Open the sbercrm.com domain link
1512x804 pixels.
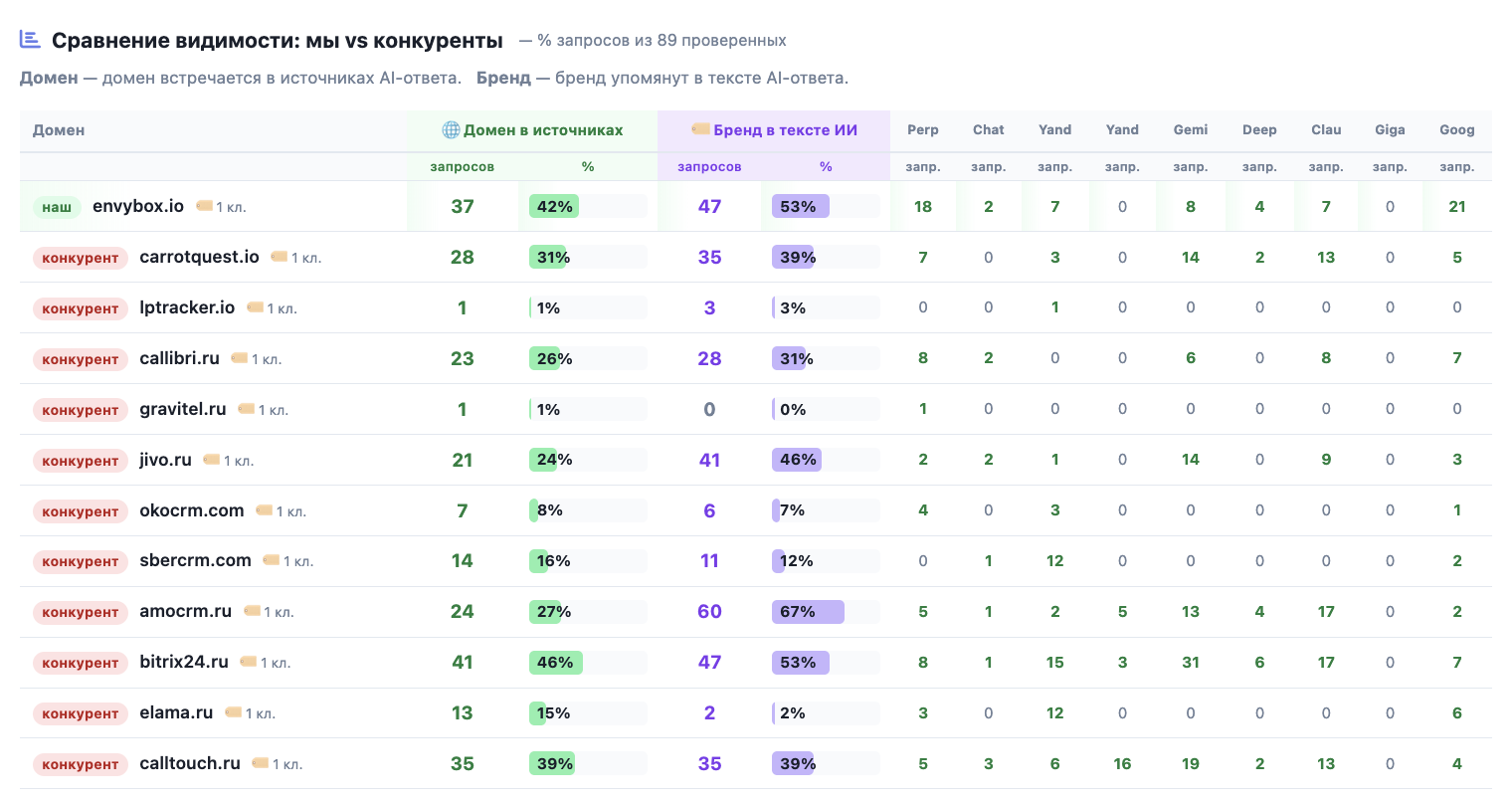pos(195,560)
